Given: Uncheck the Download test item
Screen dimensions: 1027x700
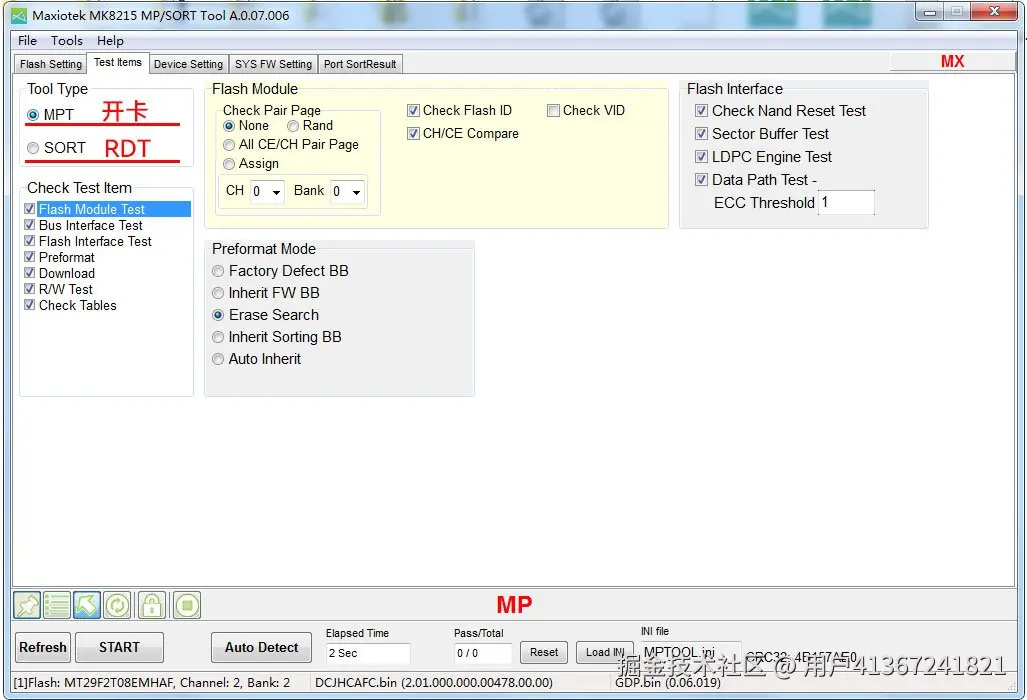Looking at the screenshot, I should 29,273.
